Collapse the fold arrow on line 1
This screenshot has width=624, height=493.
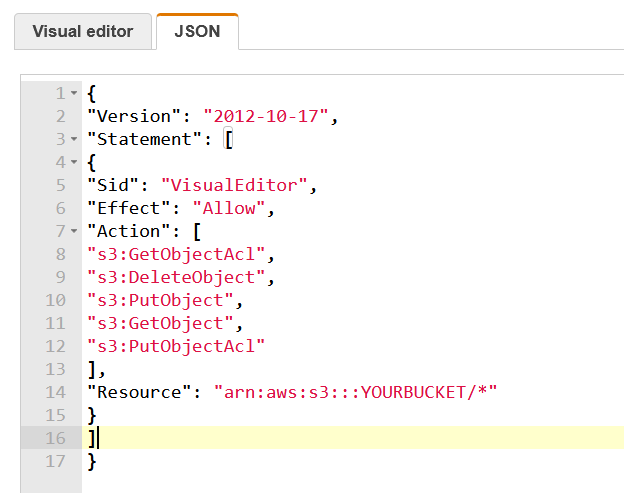tap(74, 93)
